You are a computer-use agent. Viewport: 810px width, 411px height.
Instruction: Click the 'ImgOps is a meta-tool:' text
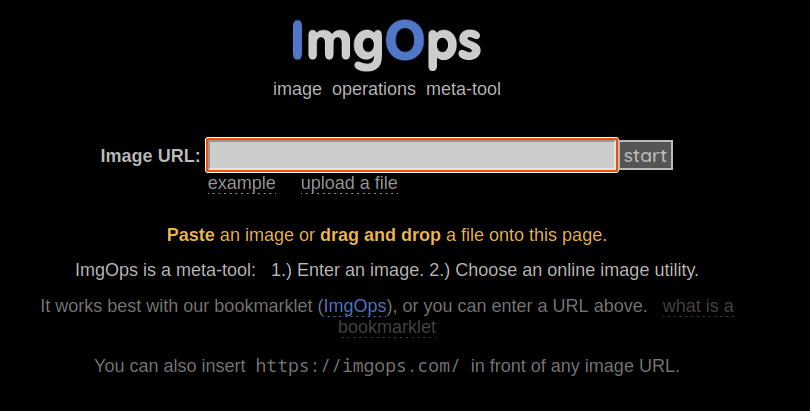pyautogui.click(x=165, y=270)
